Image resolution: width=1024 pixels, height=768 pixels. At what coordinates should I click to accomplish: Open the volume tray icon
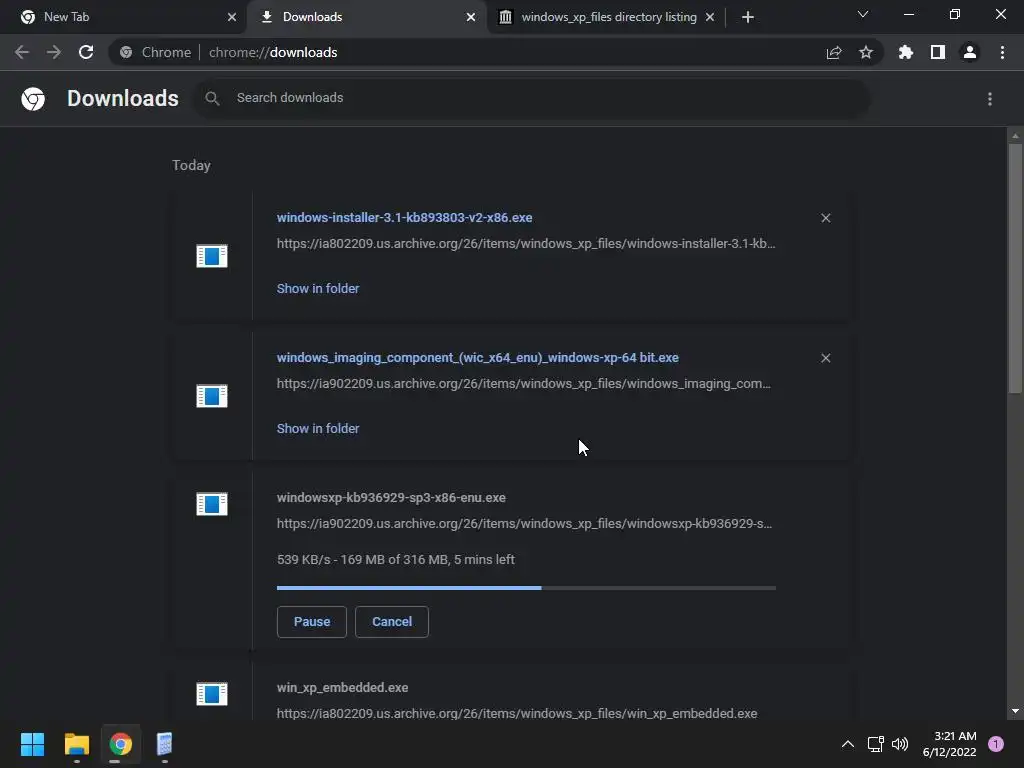click(900, 744)
